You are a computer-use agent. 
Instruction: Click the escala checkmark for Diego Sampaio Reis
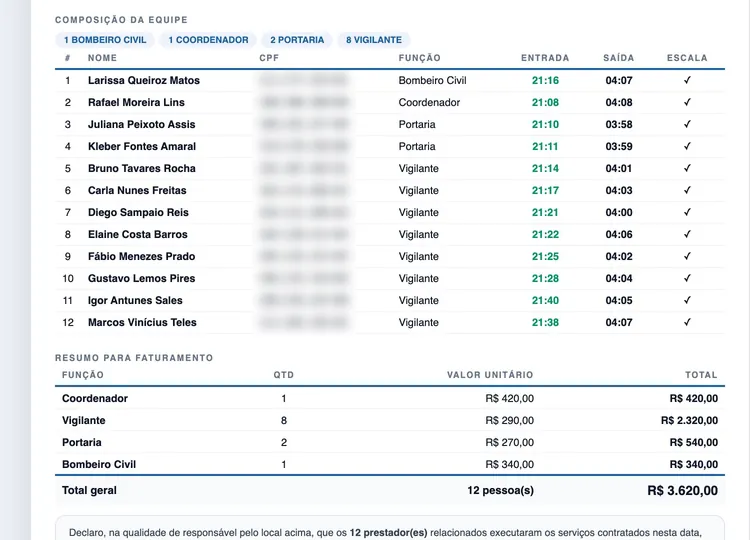pyautogui.click(x=687, y=212)
